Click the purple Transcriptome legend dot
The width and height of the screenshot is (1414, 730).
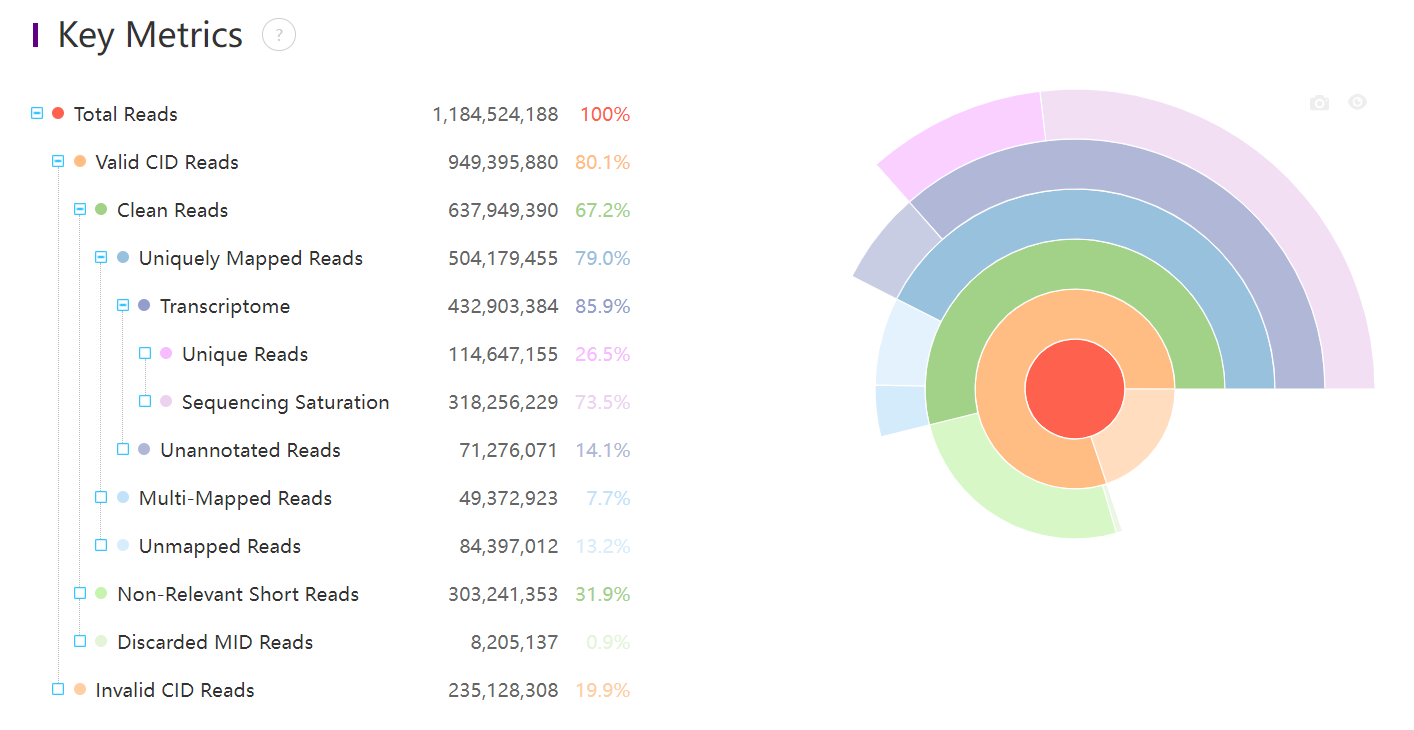click(x=144, y=305)
